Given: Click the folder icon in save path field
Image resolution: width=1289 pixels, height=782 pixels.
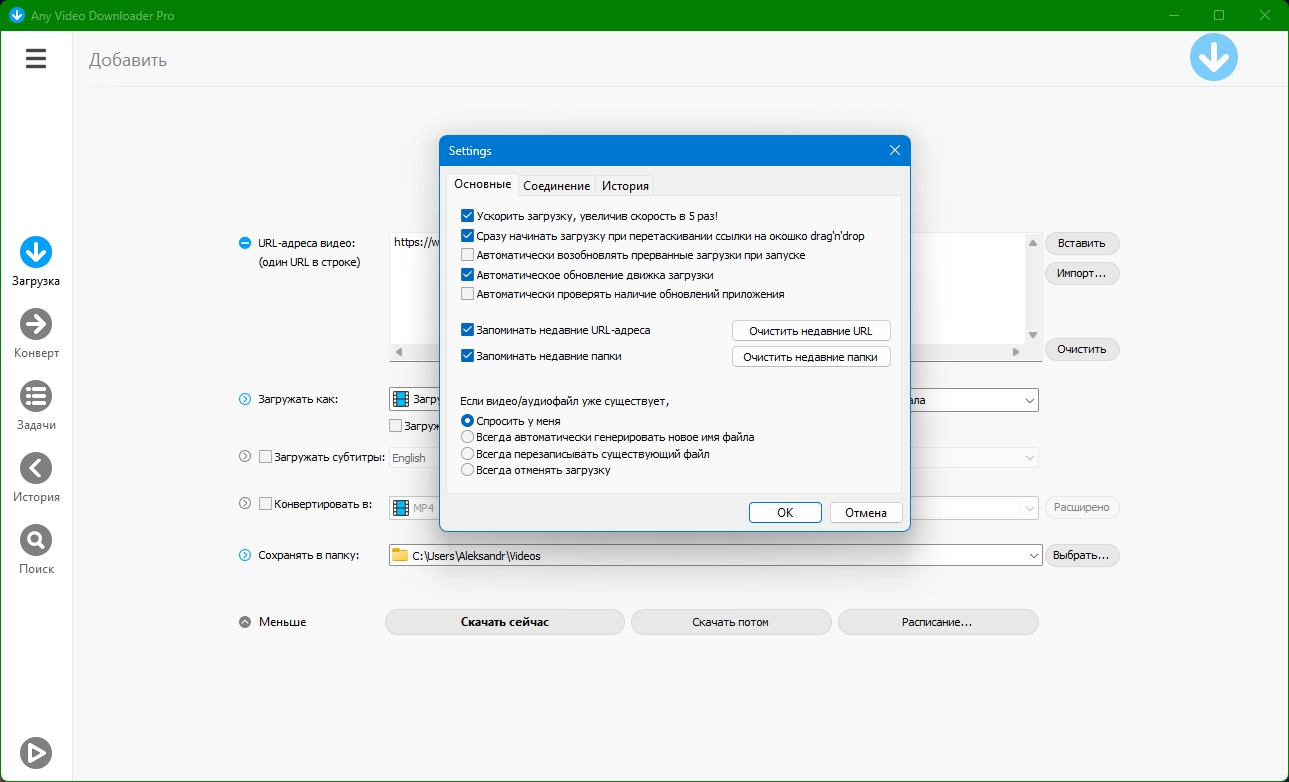Looking at the screenshot, I should [x=400, y=555].
